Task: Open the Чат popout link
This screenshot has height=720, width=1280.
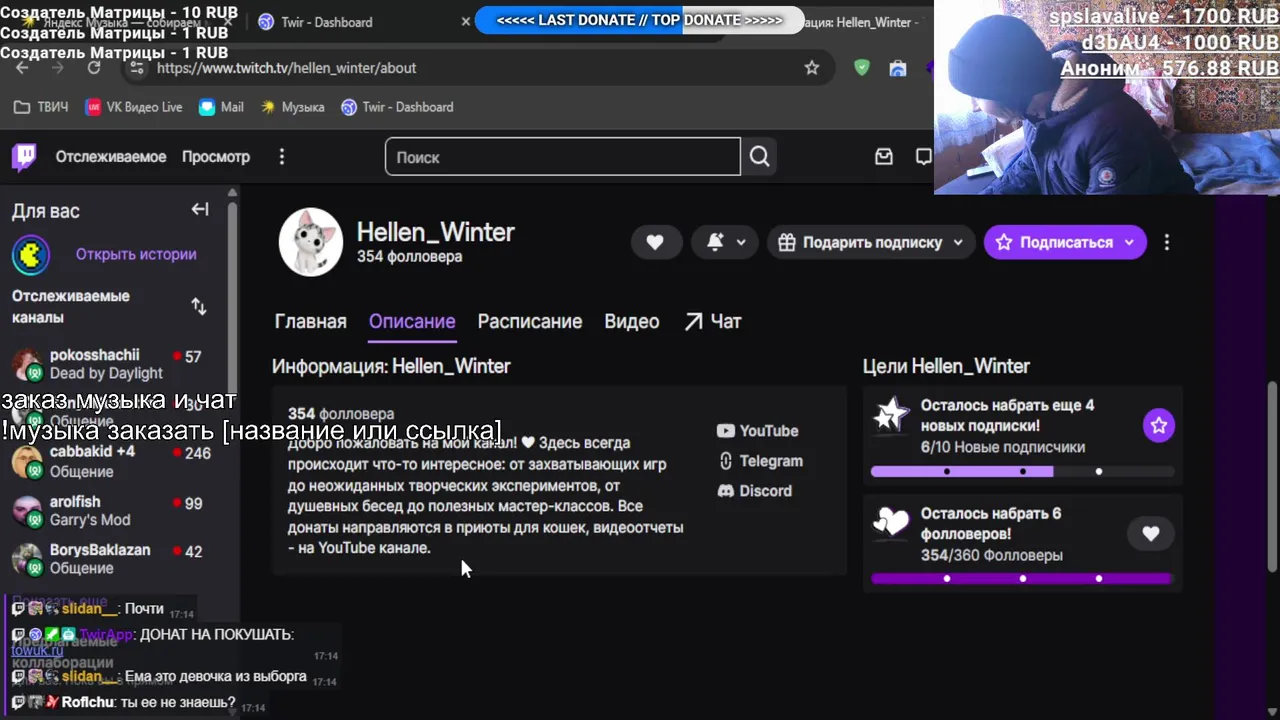Action: (x=713, y=322)
